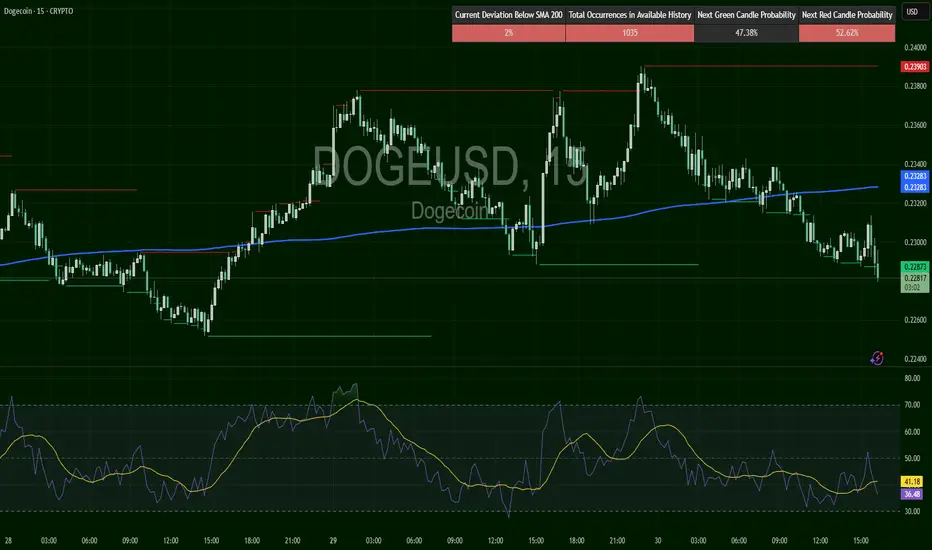Screen dimensions: 932x550
Task: Click the 0.23600 price axis tick
Action: pyautogui.click(x=915, y=125)
